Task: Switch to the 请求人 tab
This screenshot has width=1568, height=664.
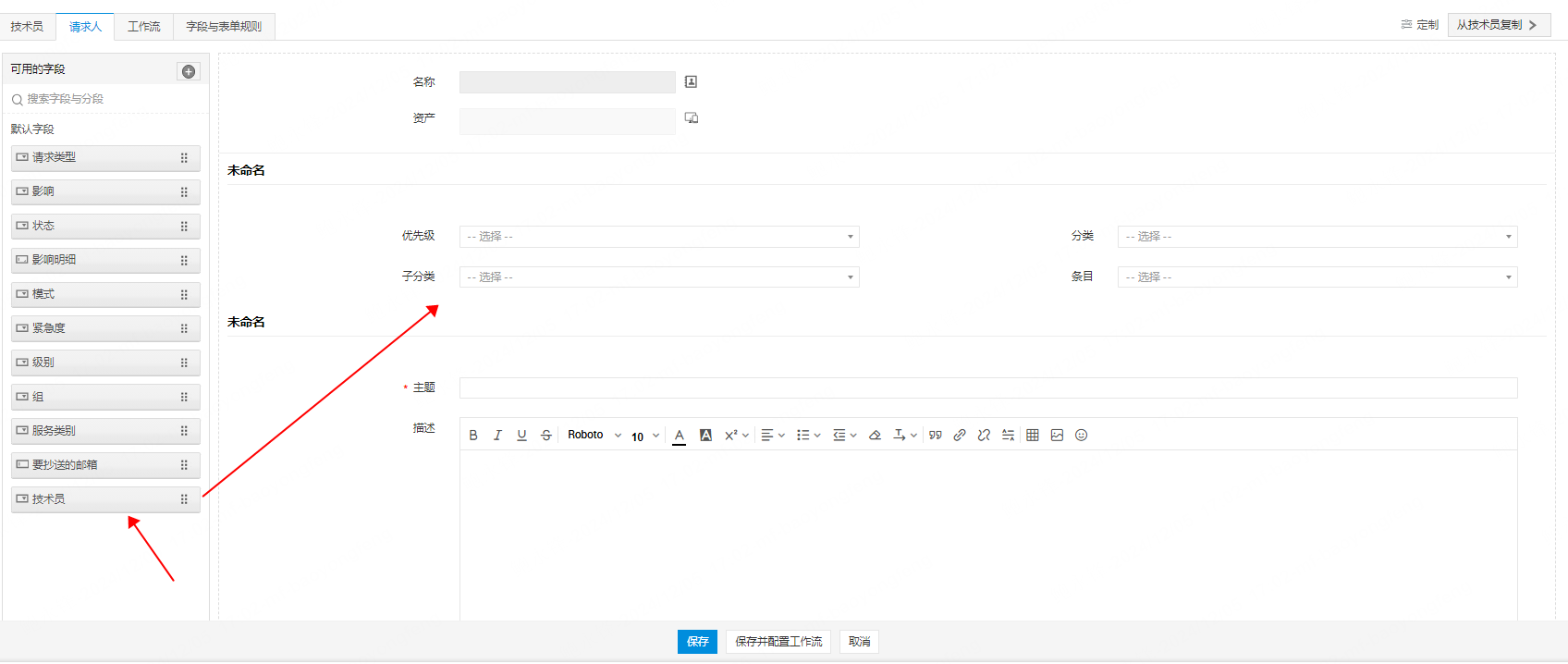Action: tap(85, 27)
